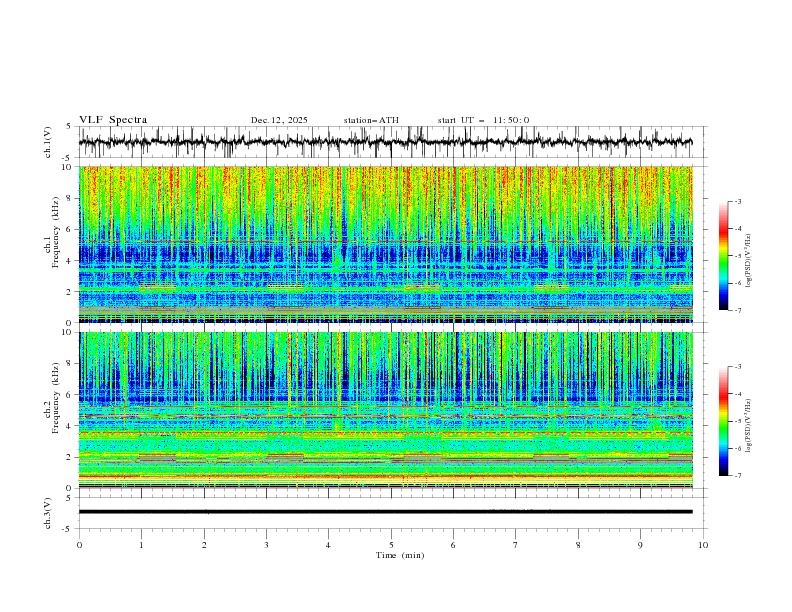
Task: Click the ch.1 spectrogram colorbar gradient
Action: point(723,256)
